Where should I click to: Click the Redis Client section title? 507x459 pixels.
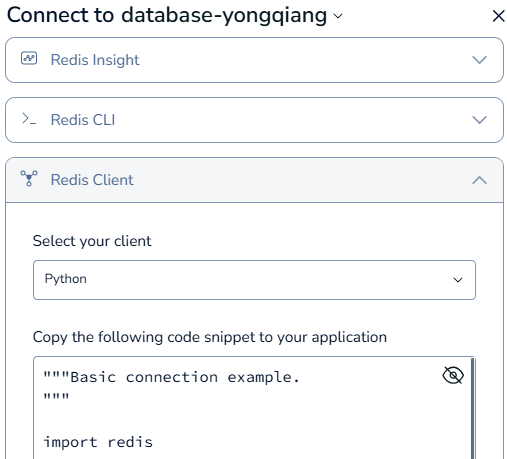[x=92, y=180]
